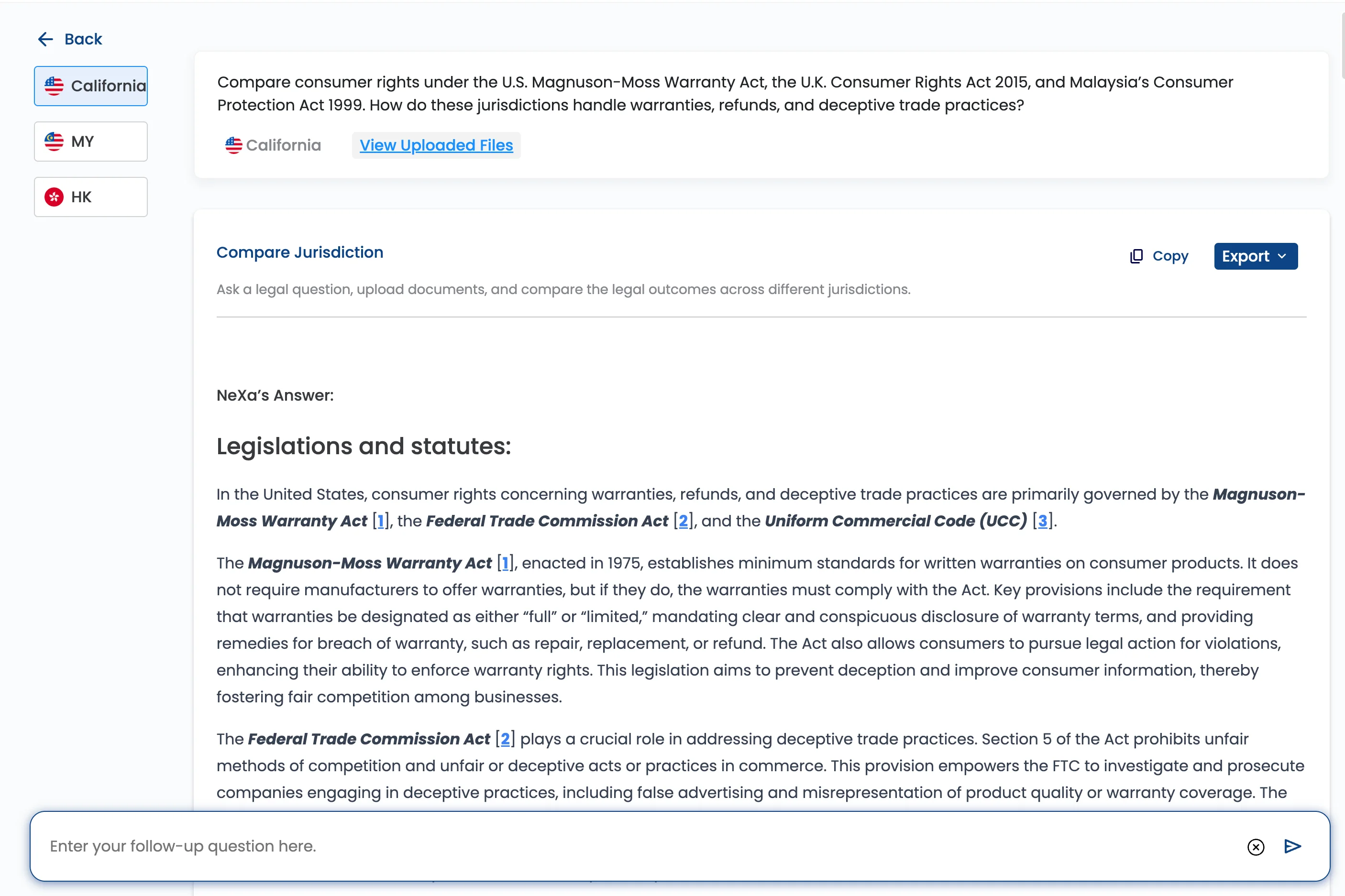Click the send arrow to submit question
1345x896 pixels.
(x=1291, y=846)
